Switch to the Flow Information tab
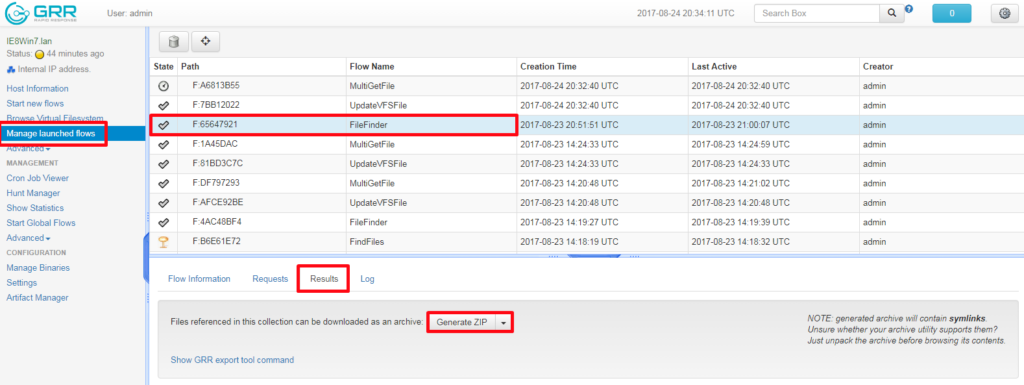 tap(199, 279)
